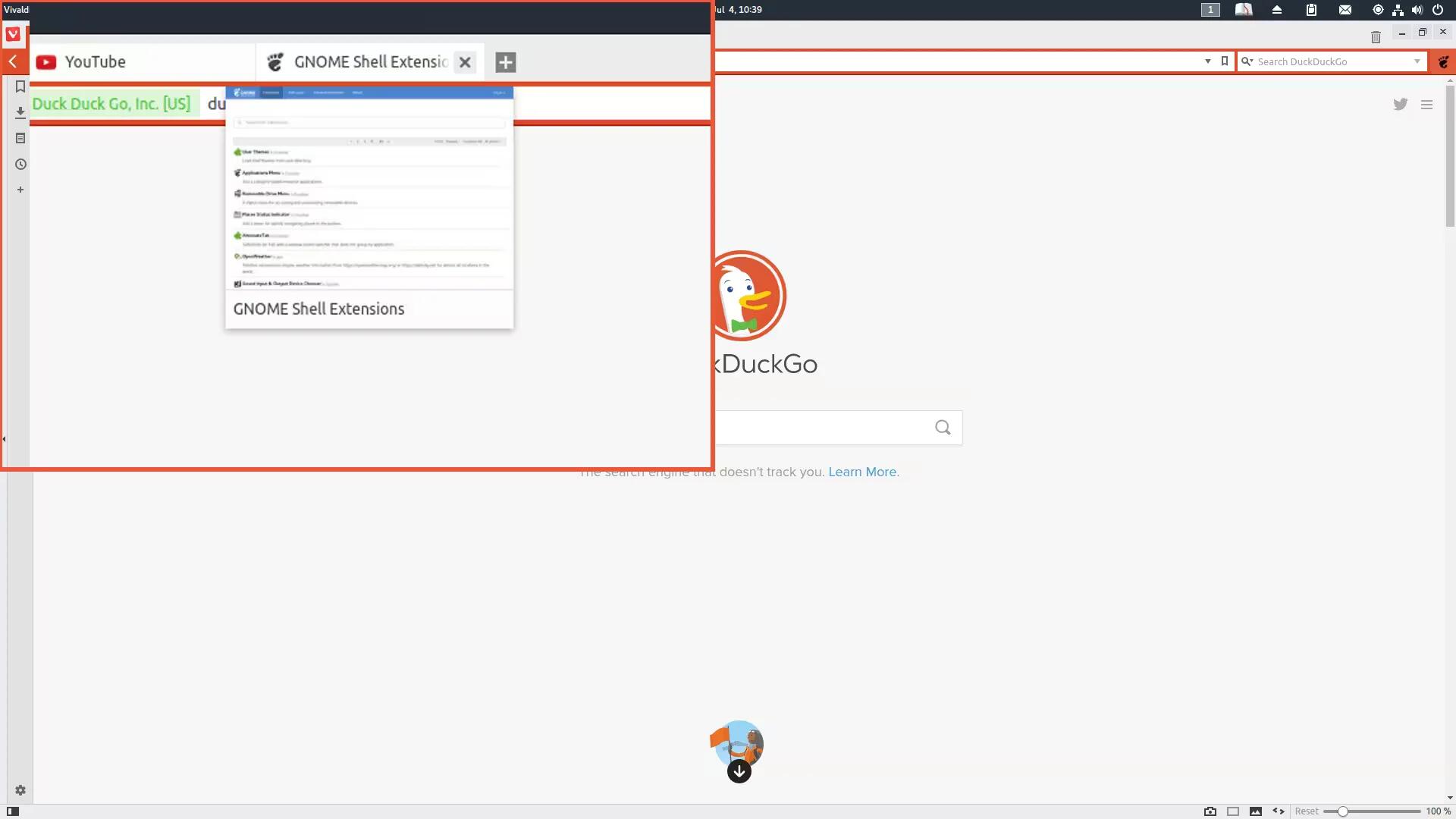Image resolution: width=1456 pixels, height=819 pixels.
Task: Click the 100 % zoom value
Action: [x=1438, y=811]
